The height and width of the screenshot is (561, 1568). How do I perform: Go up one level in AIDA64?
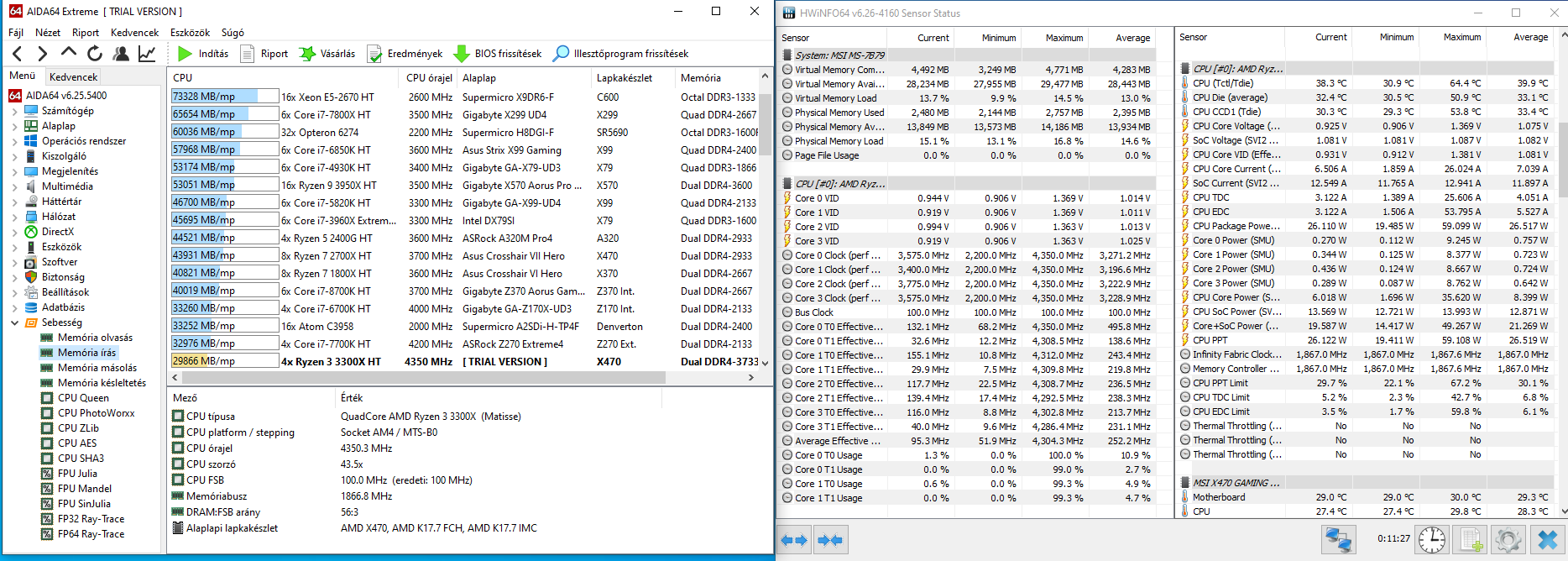pyautogui.click(x=69, y=53)
